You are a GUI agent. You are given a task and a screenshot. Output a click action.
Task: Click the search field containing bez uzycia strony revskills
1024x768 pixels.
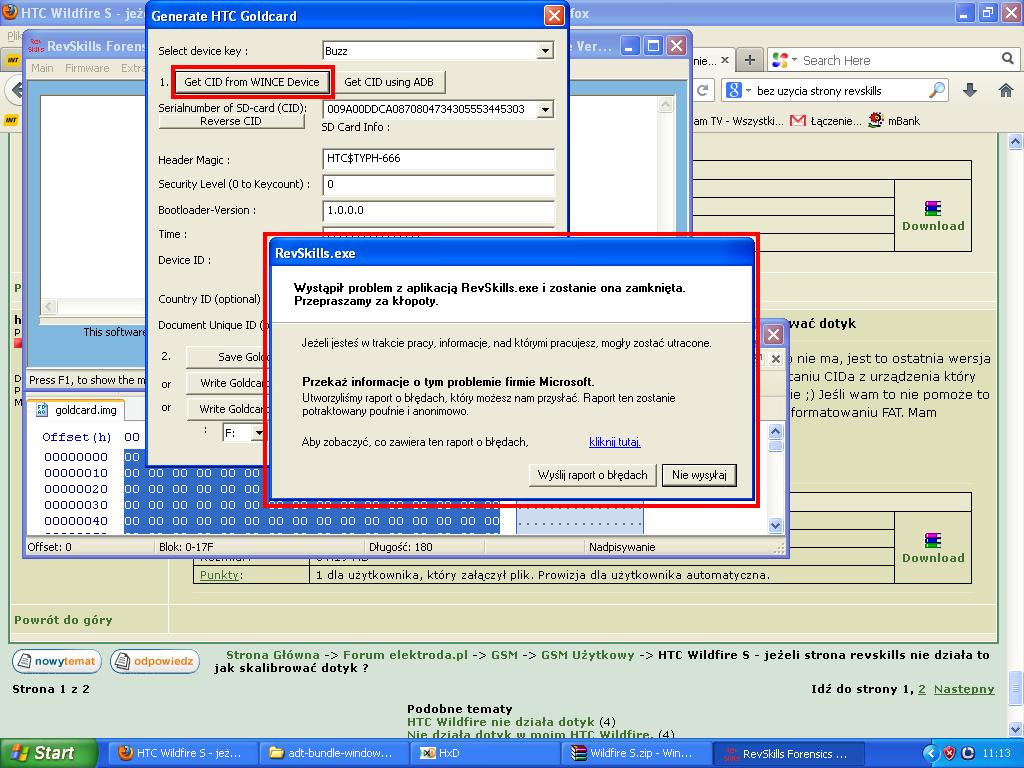point(841,91)
